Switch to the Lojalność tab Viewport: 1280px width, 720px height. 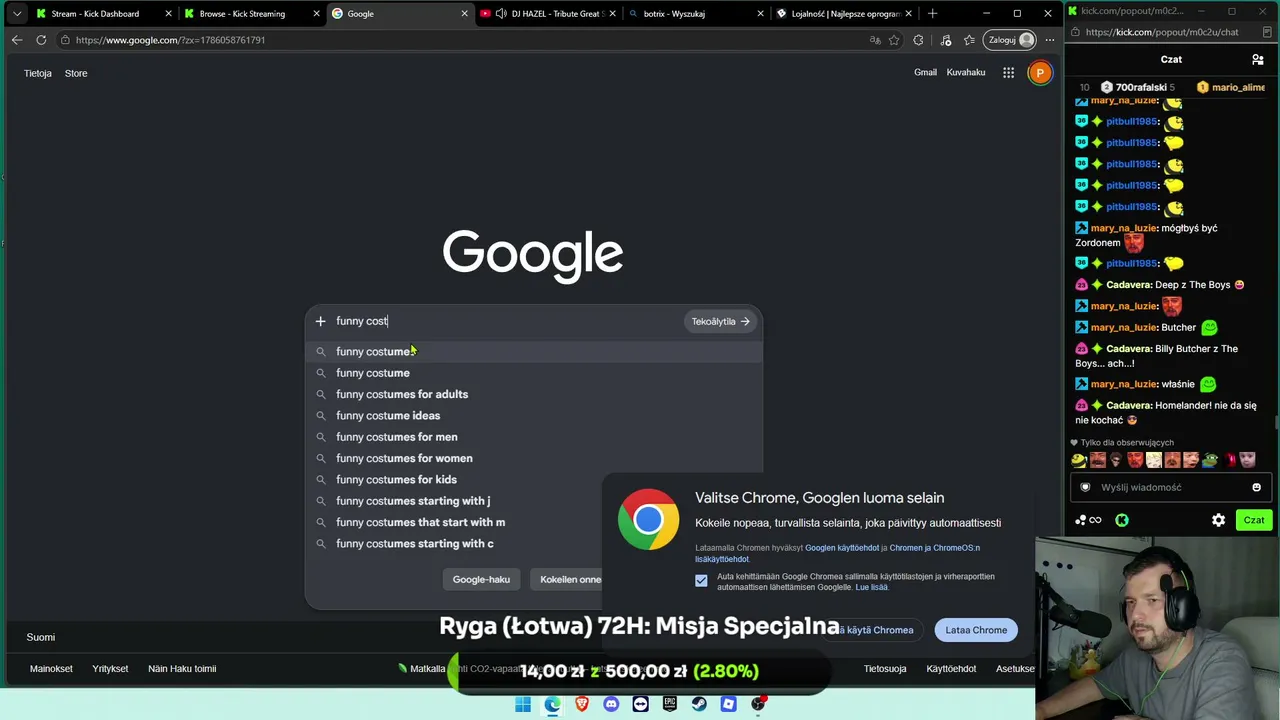coord(844,13)
